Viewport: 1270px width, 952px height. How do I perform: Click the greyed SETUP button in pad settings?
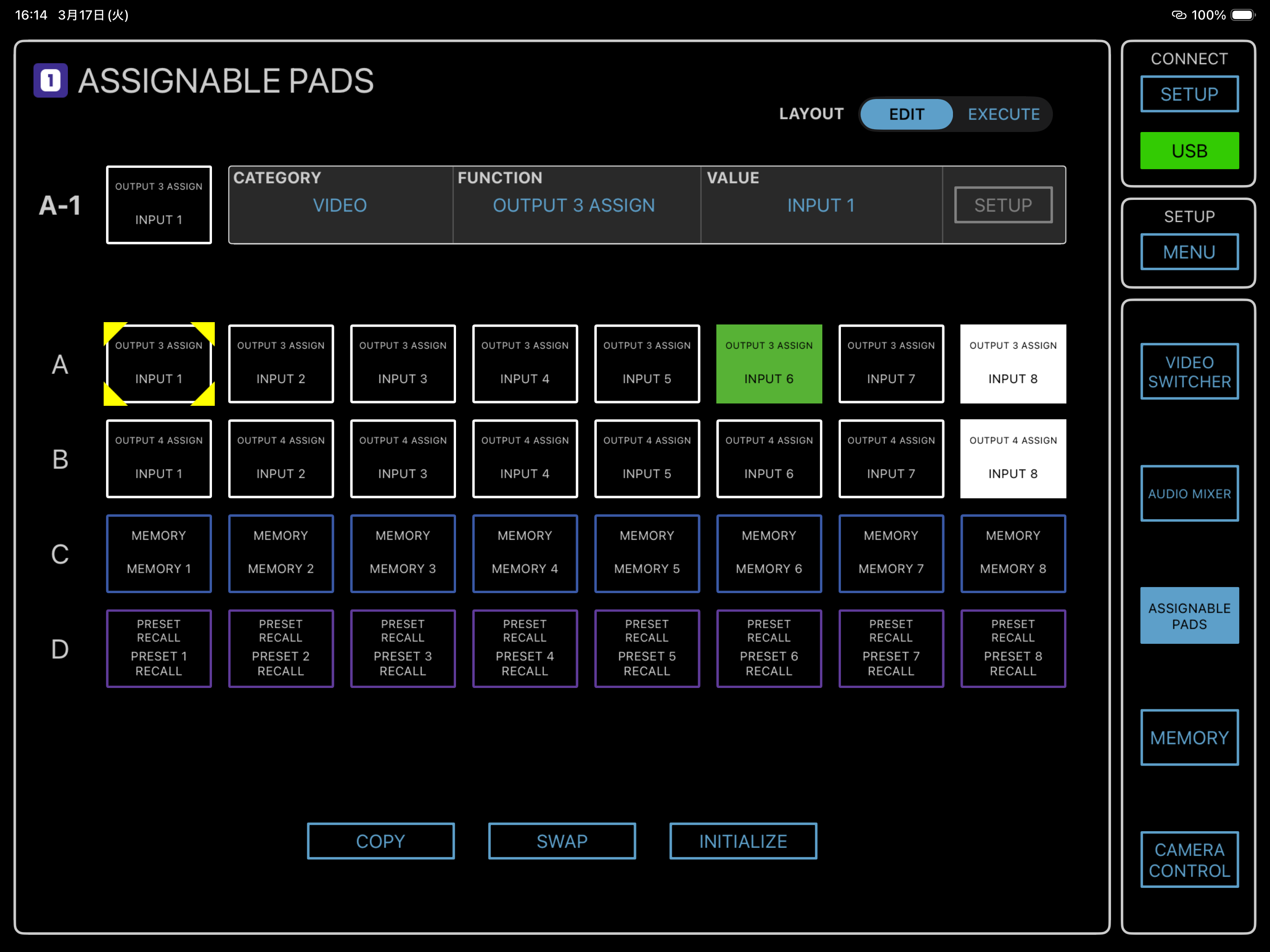1003,205
